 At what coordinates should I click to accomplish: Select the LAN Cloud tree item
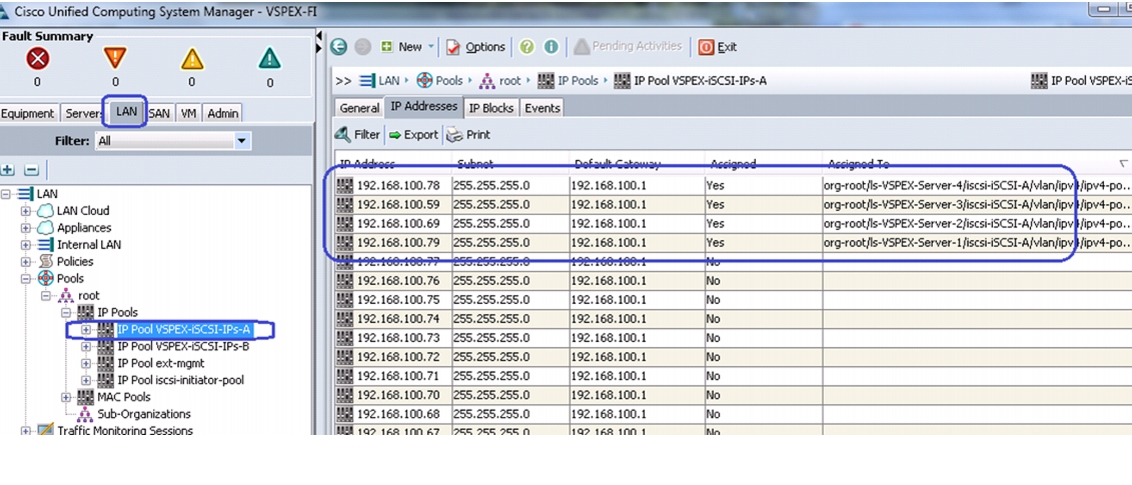83,211
